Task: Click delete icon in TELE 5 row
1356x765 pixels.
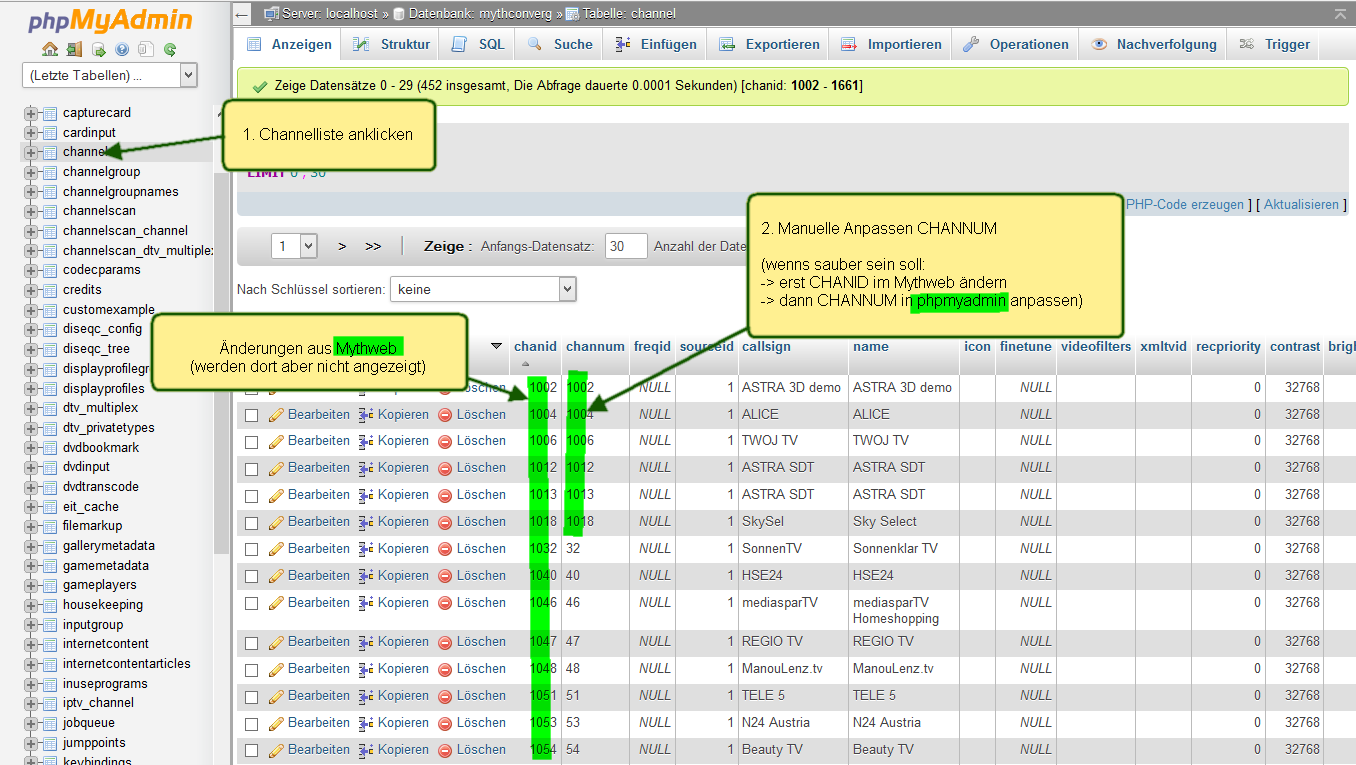Action: coord(445,696)
